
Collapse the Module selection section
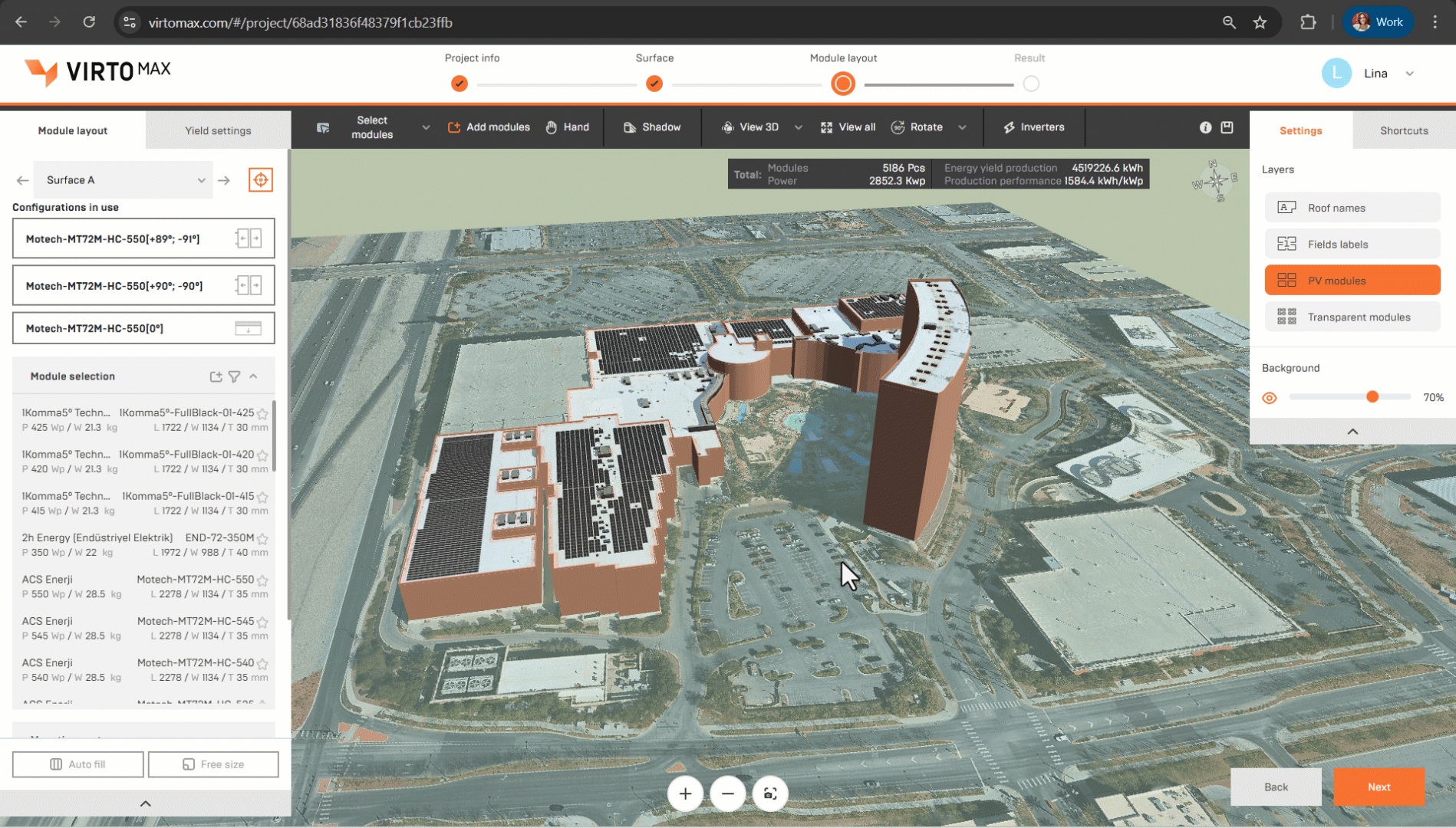[x=254, y=376]
